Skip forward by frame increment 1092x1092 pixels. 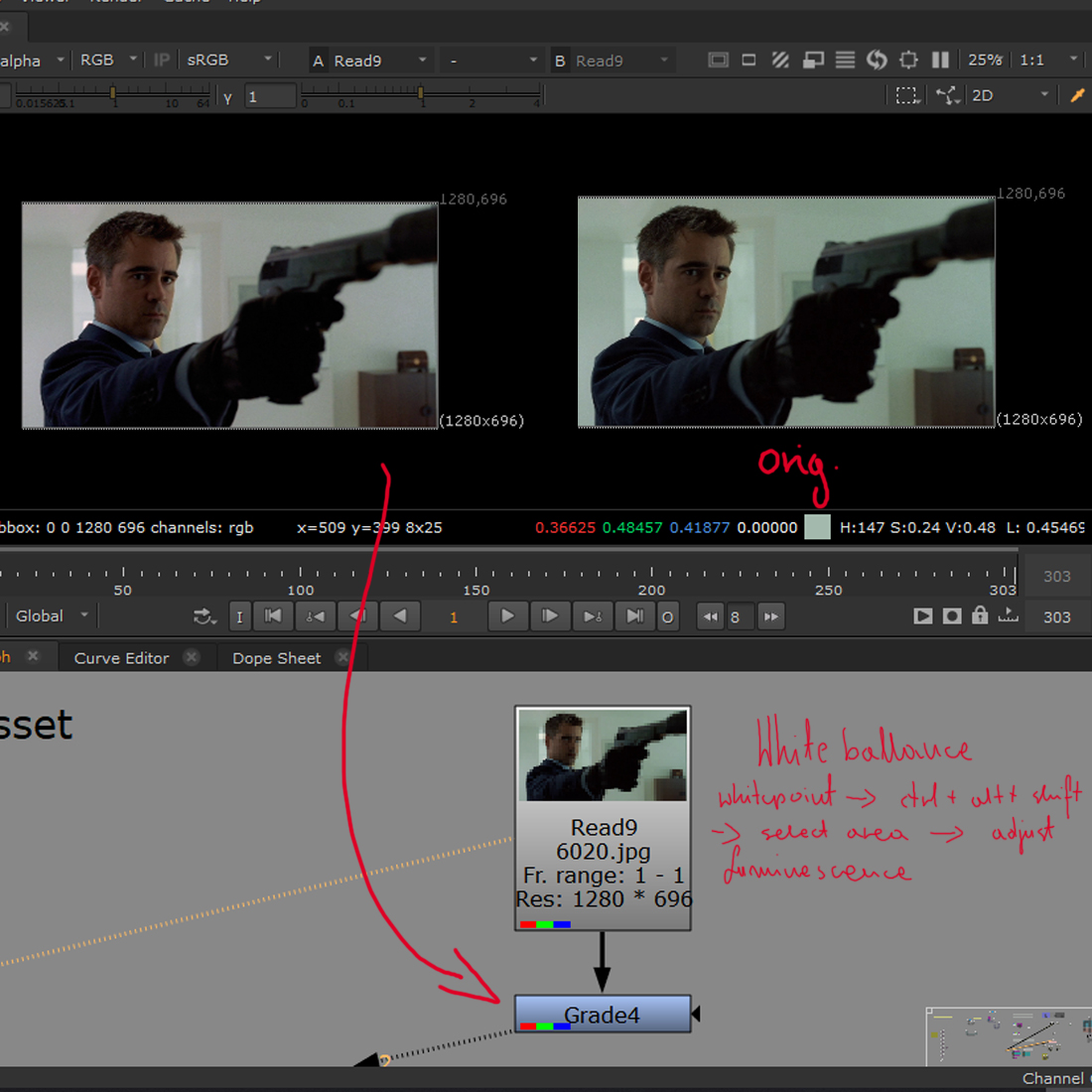click(771, 617)
